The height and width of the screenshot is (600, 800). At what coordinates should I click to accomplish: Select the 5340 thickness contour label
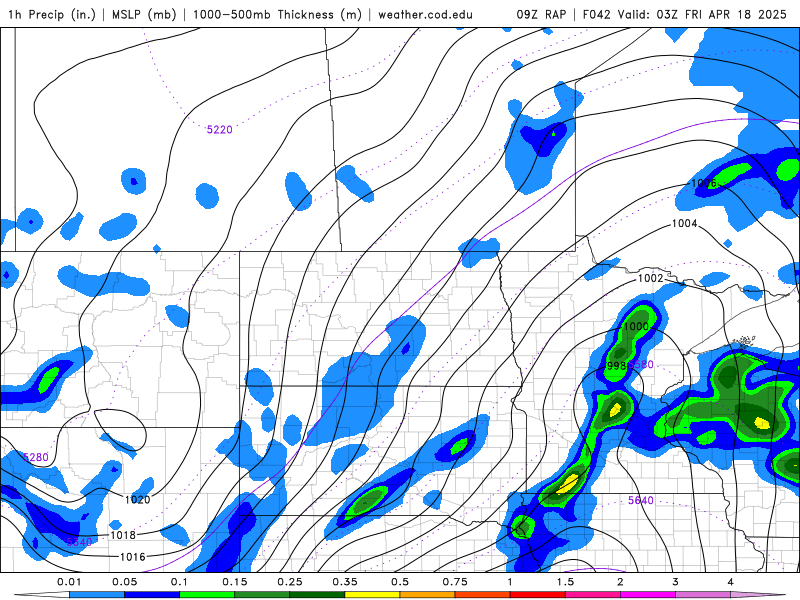click(79, 542)
